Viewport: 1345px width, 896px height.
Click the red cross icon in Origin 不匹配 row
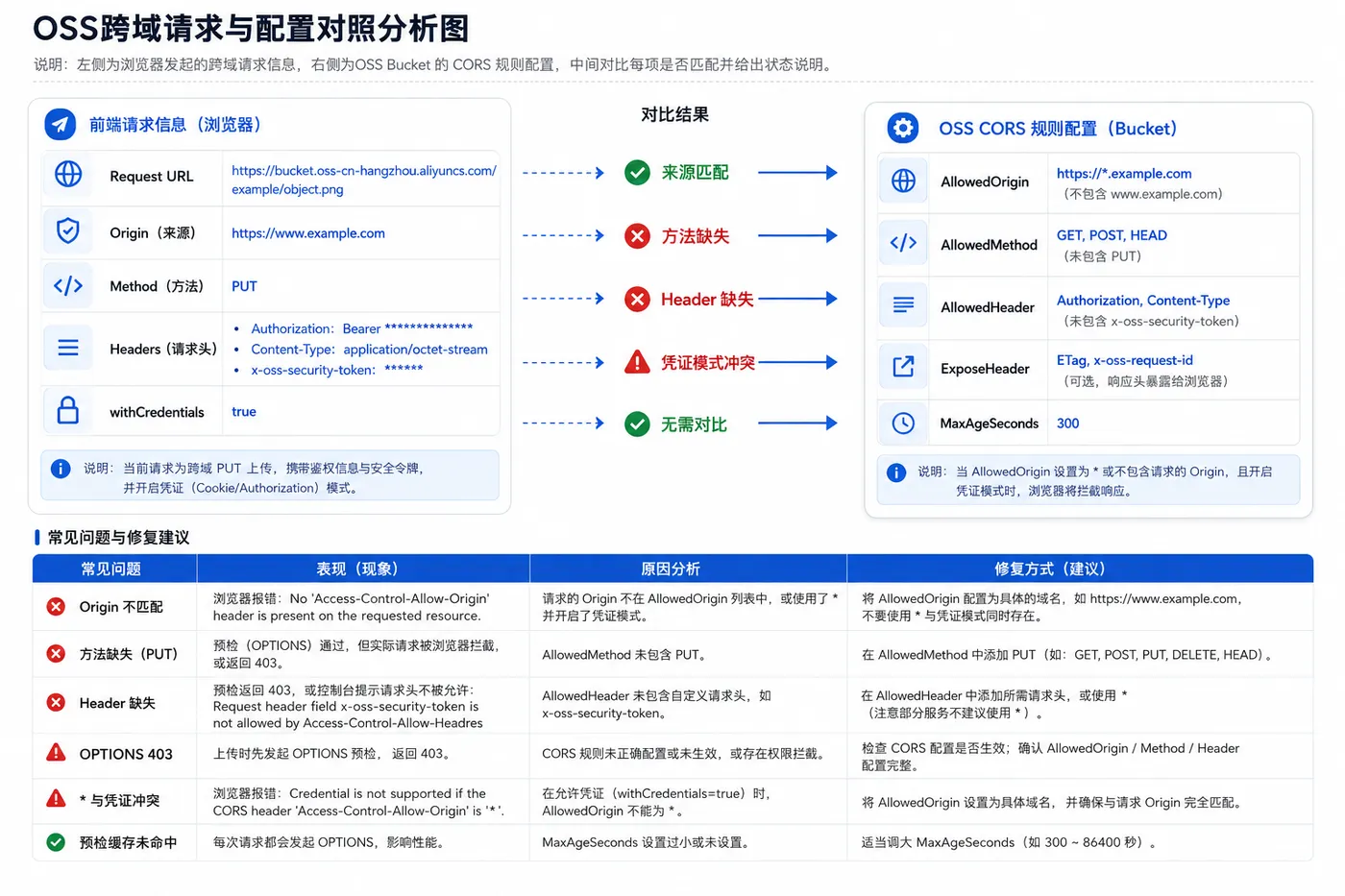[x=57, y=607]
